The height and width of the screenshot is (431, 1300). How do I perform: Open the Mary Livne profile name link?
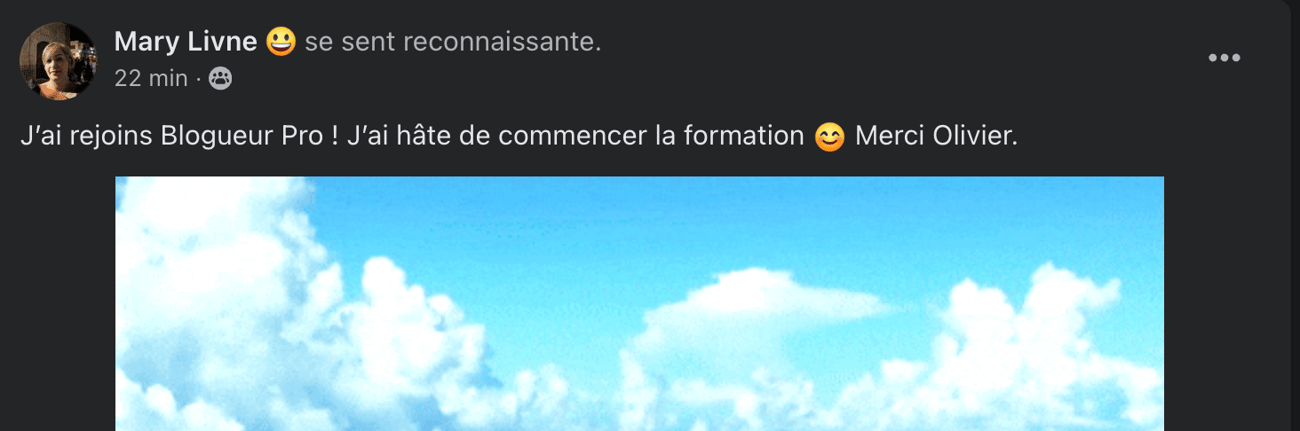coord(186,42)
